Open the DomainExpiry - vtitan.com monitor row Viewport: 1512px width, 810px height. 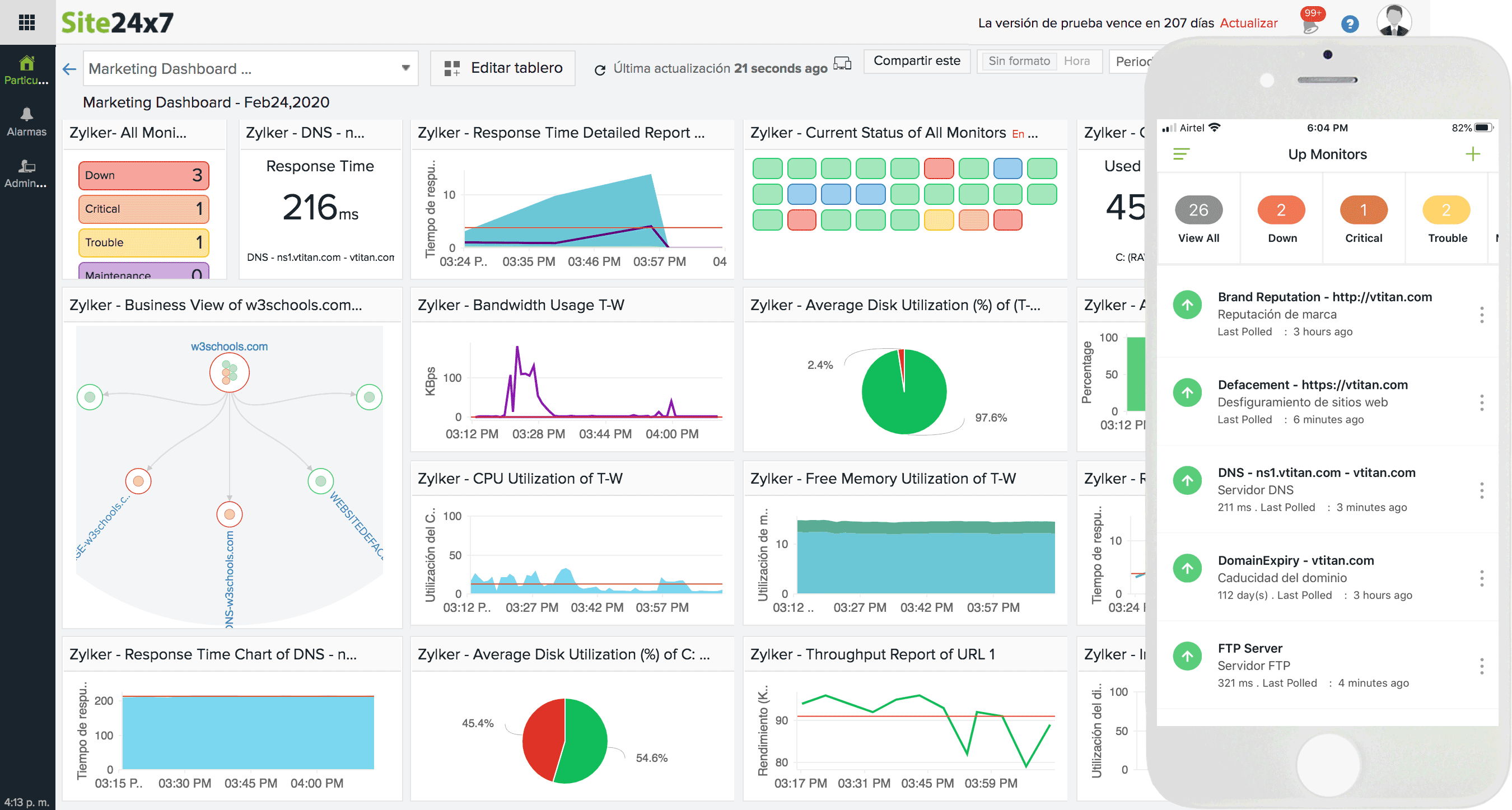[1327, 578]
